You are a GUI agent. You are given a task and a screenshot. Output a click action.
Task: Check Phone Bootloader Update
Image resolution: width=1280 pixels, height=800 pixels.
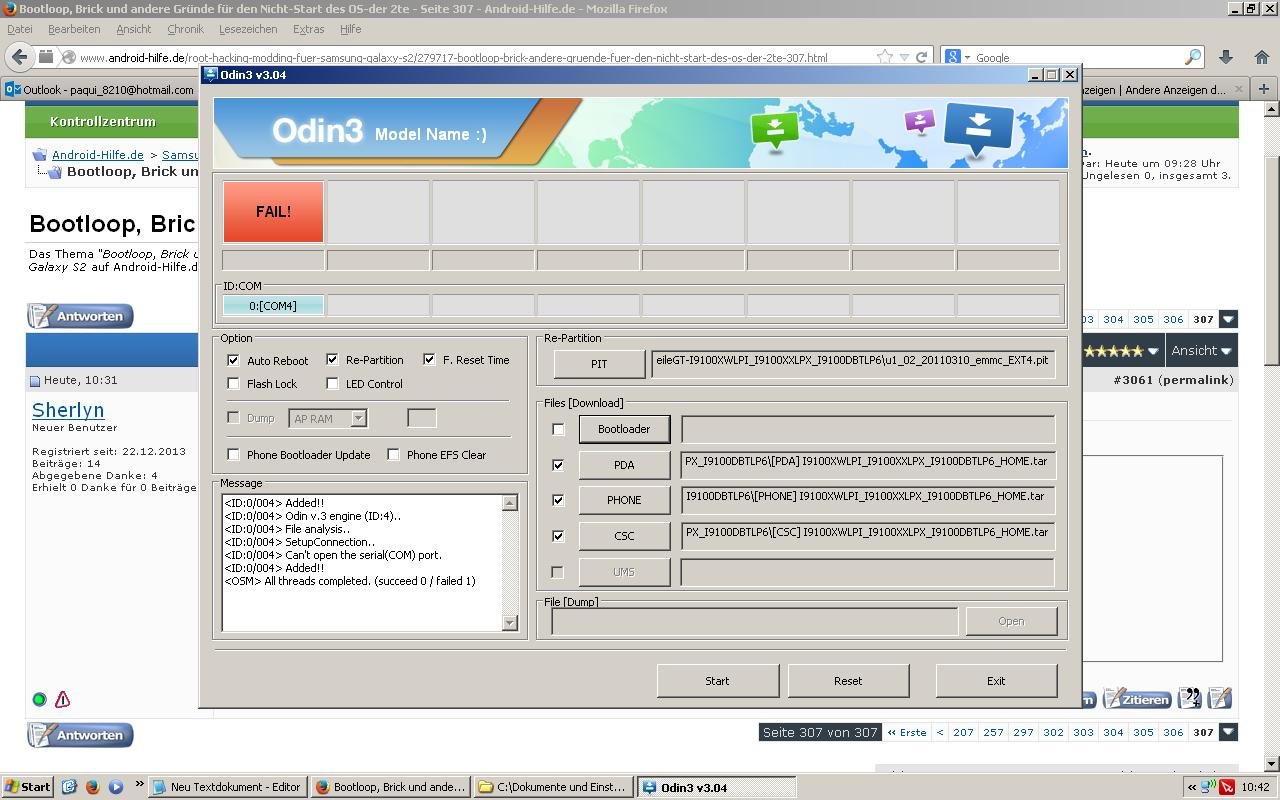pyautogui.click(x=233, y=455)
